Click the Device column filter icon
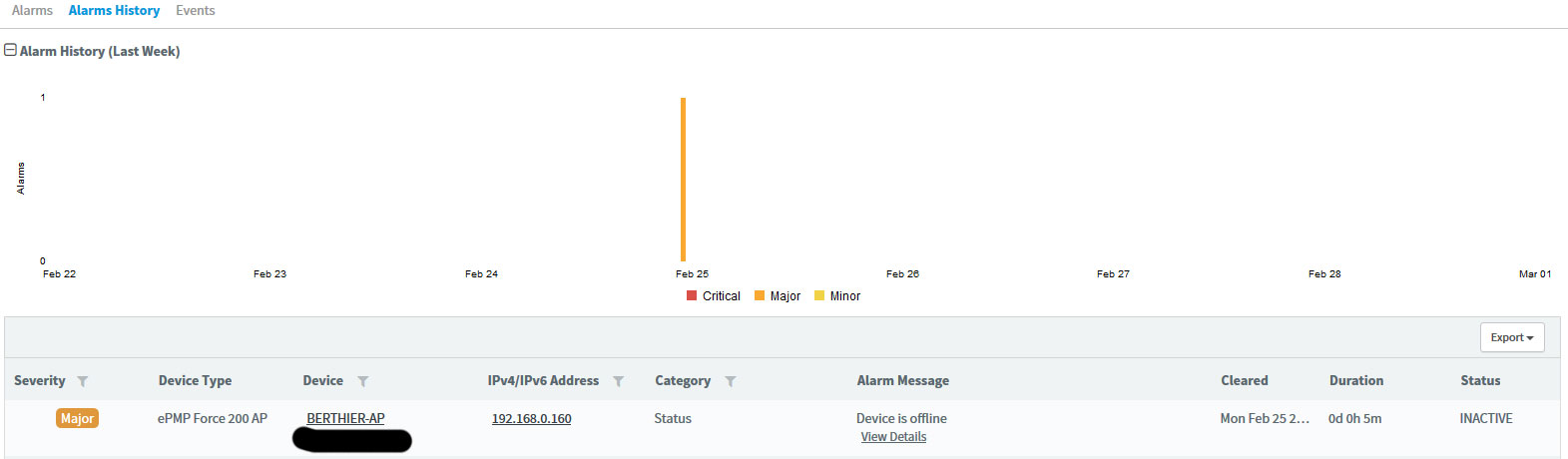Image resolution: width=1568 pixels, height=459 pixels. [363, 381]
